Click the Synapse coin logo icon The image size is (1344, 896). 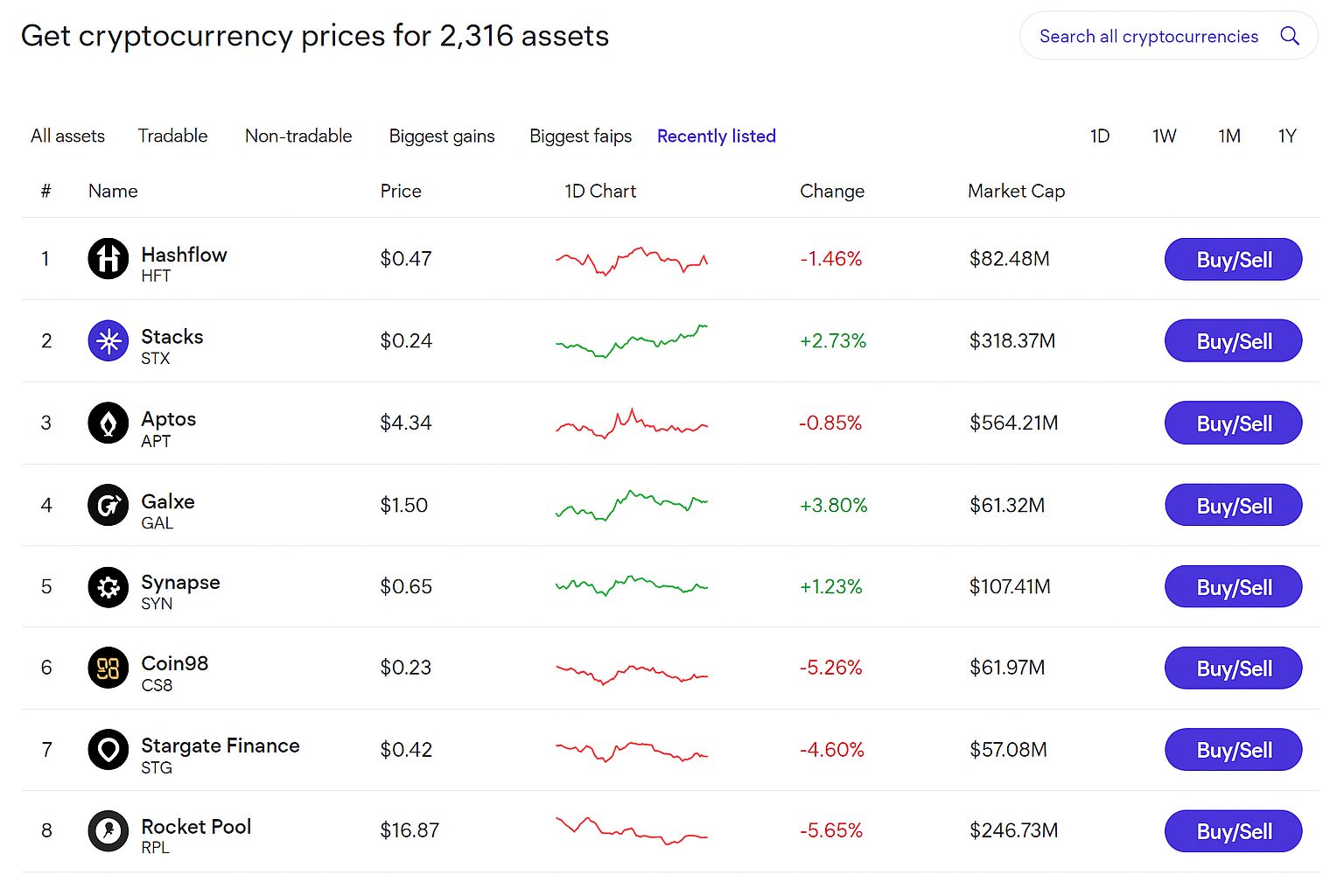pos(108,587)
